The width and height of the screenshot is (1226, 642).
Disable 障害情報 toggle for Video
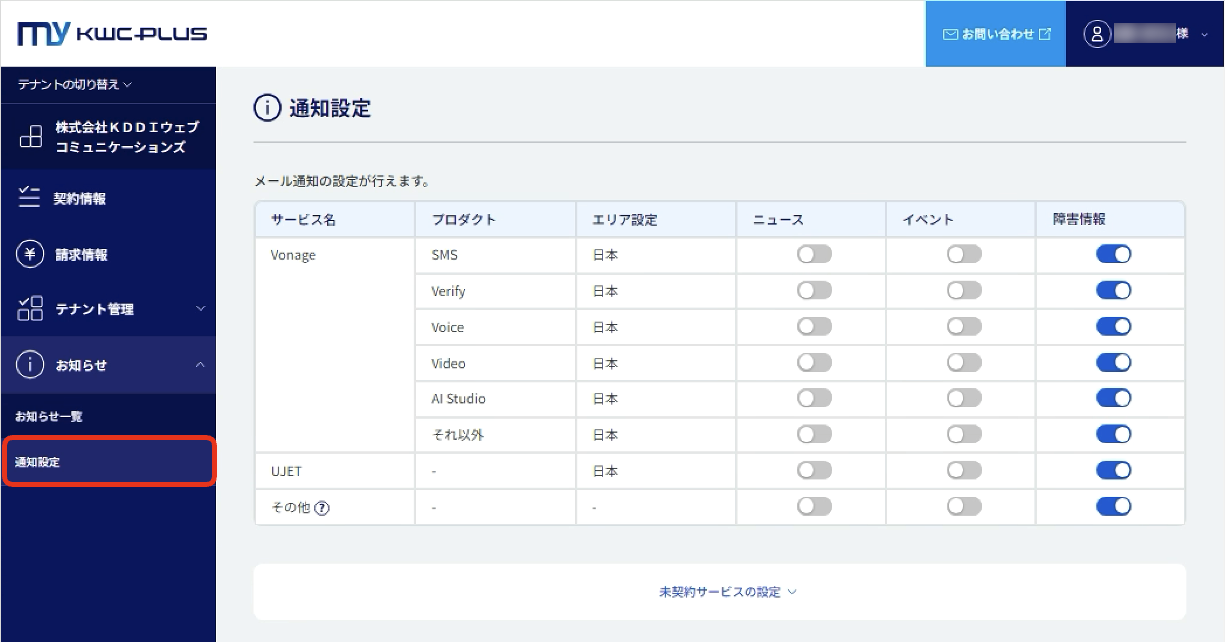pos(1113,362)
